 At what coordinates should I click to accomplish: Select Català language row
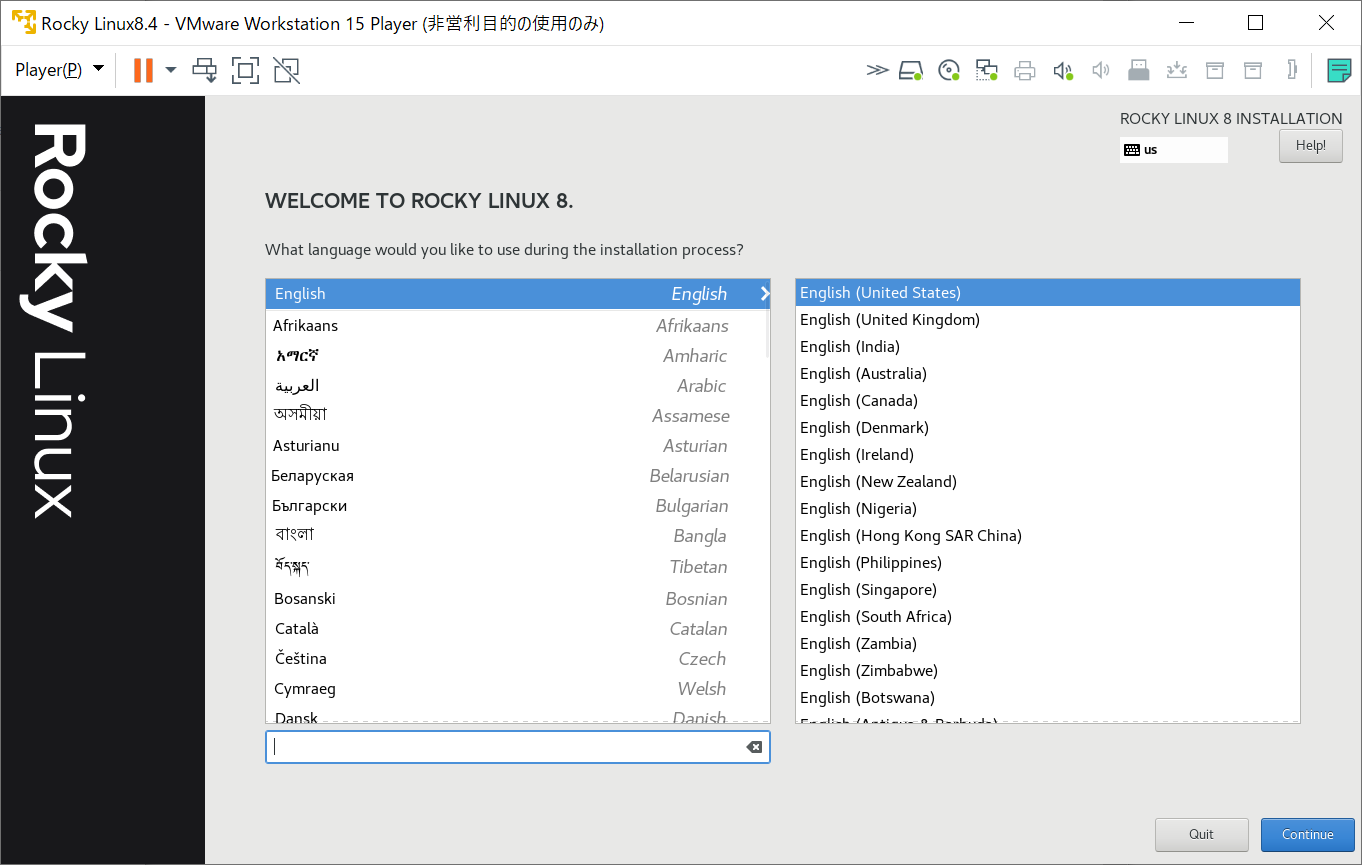coord(518,629)
